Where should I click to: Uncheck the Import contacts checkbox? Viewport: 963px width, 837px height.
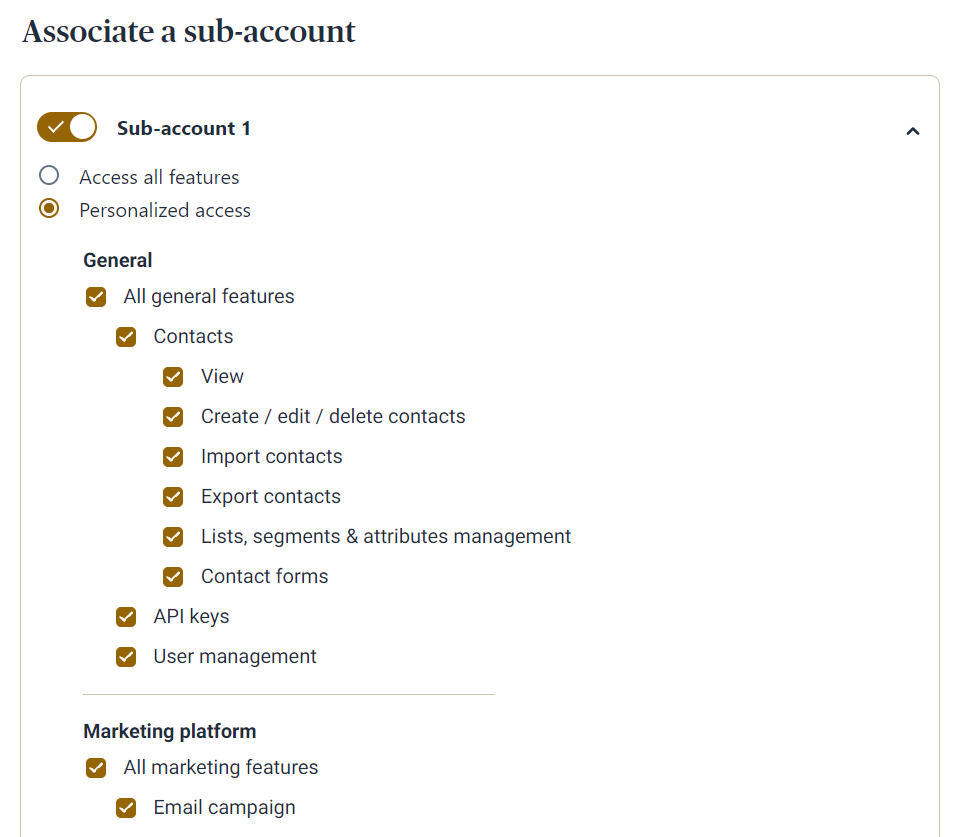point(173,457)
